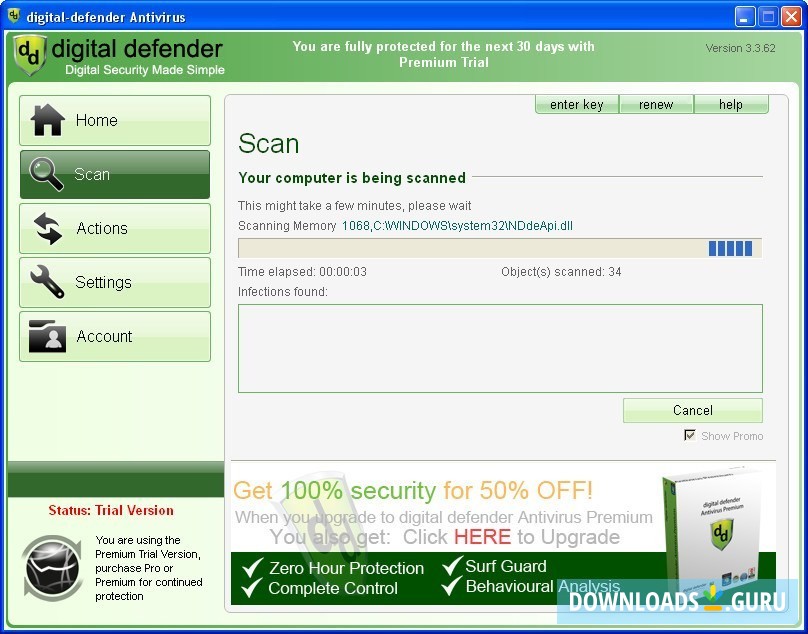Cancel the running scan
Screen dimensions: 808x634
pos(693,410)
